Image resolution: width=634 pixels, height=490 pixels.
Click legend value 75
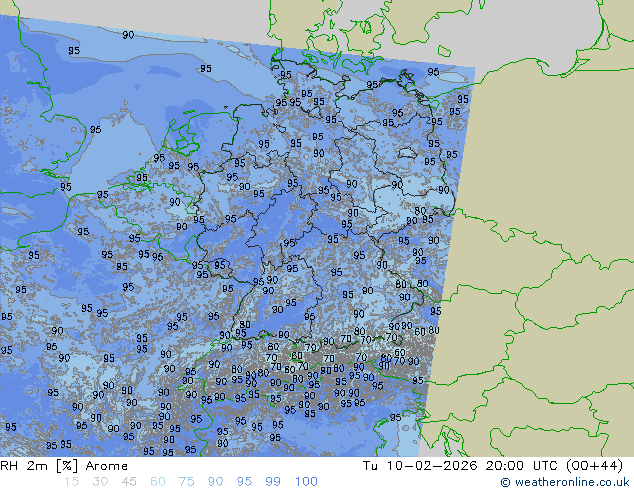click(x=186, y=482)
